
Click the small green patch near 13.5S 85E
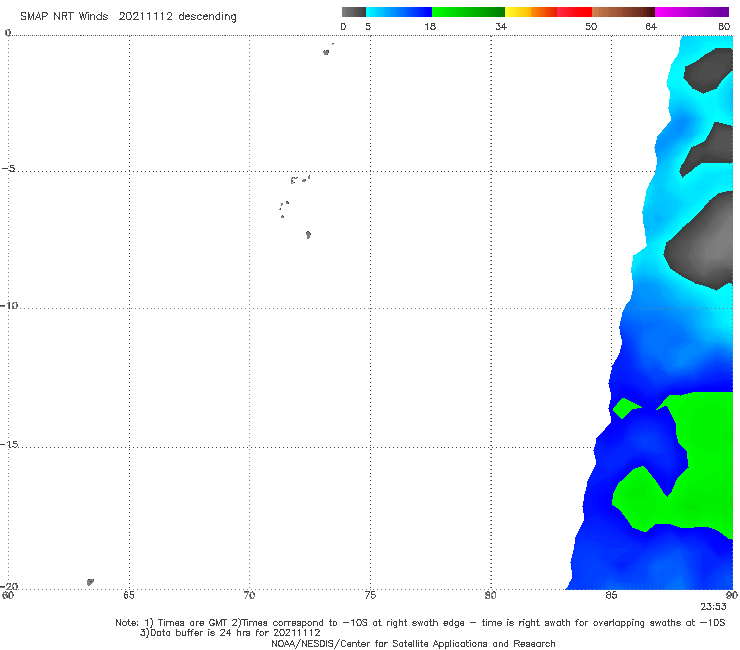click(625, 408)
